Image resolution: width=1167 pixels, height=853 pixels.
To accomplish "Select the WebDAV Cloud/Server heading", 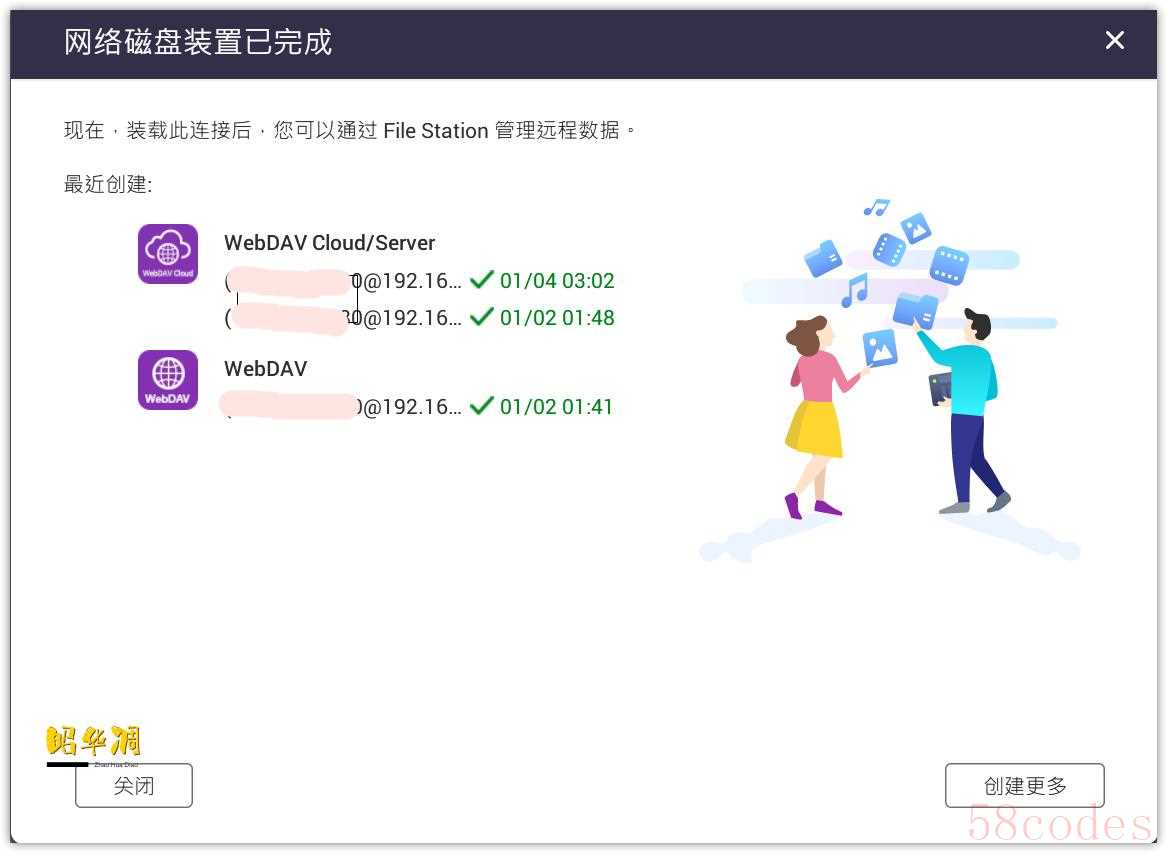I will (x=330, y=243).
